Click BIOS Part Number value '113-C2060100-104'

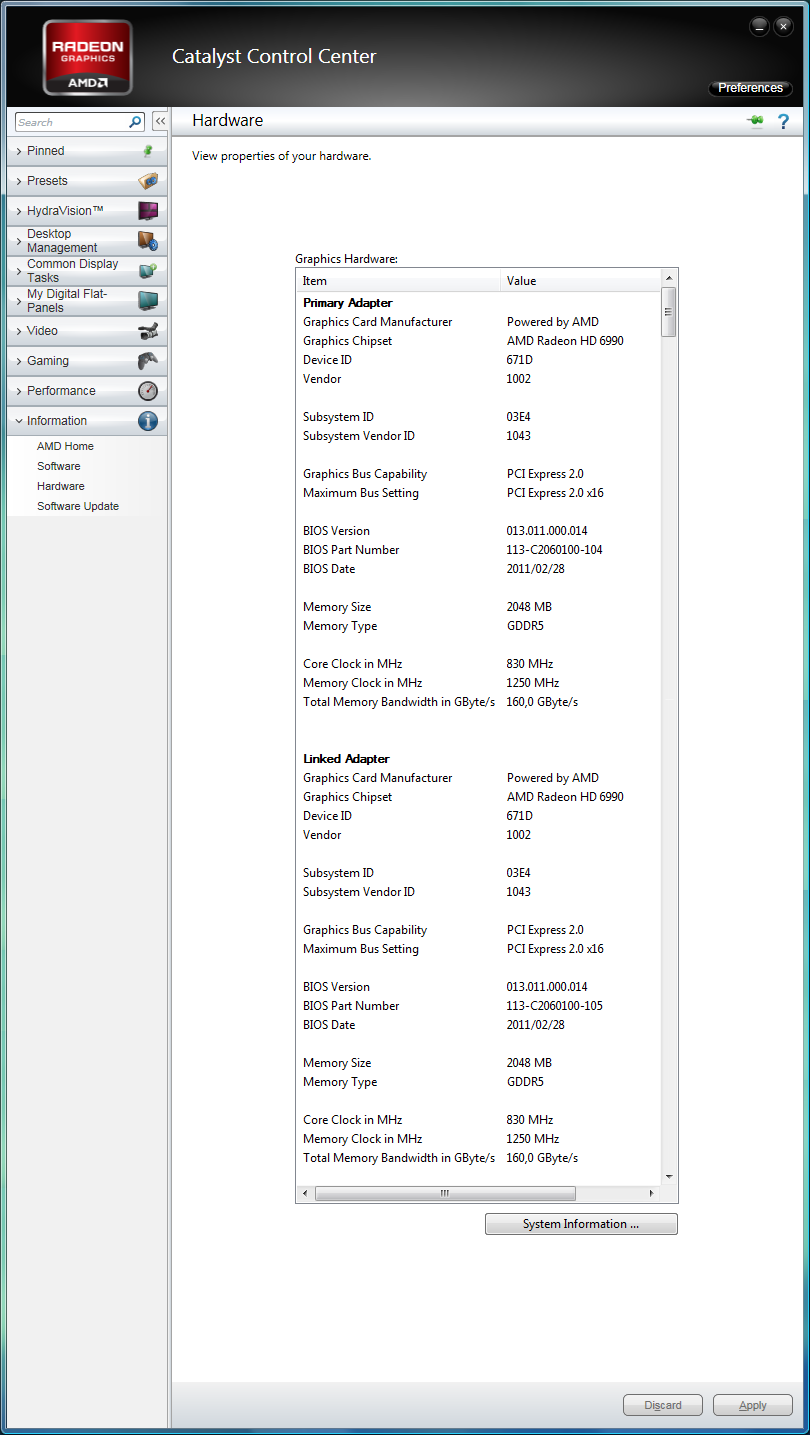(x=554, y=550)
